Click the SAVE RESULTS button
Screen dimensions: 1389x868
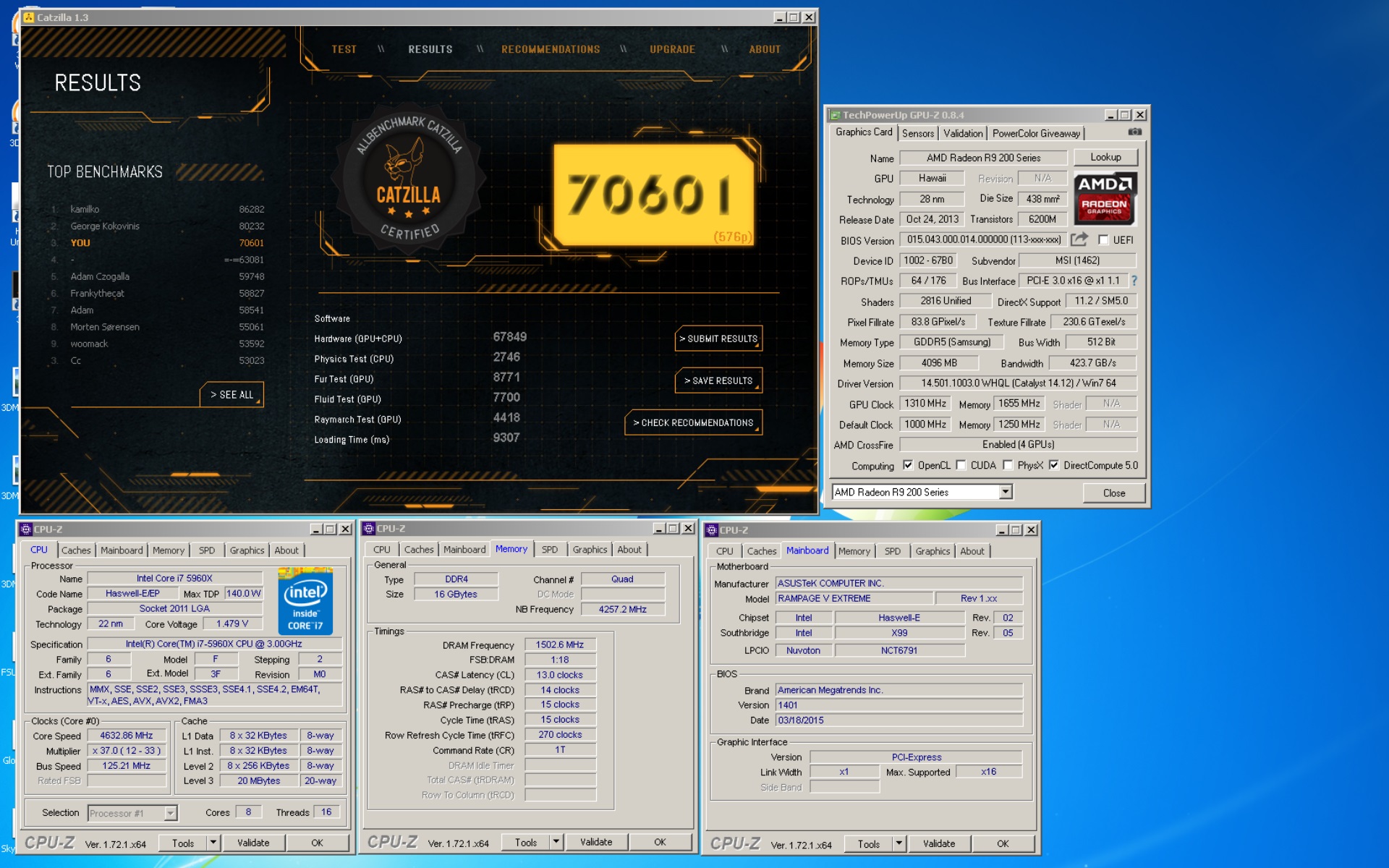point(718,380)
